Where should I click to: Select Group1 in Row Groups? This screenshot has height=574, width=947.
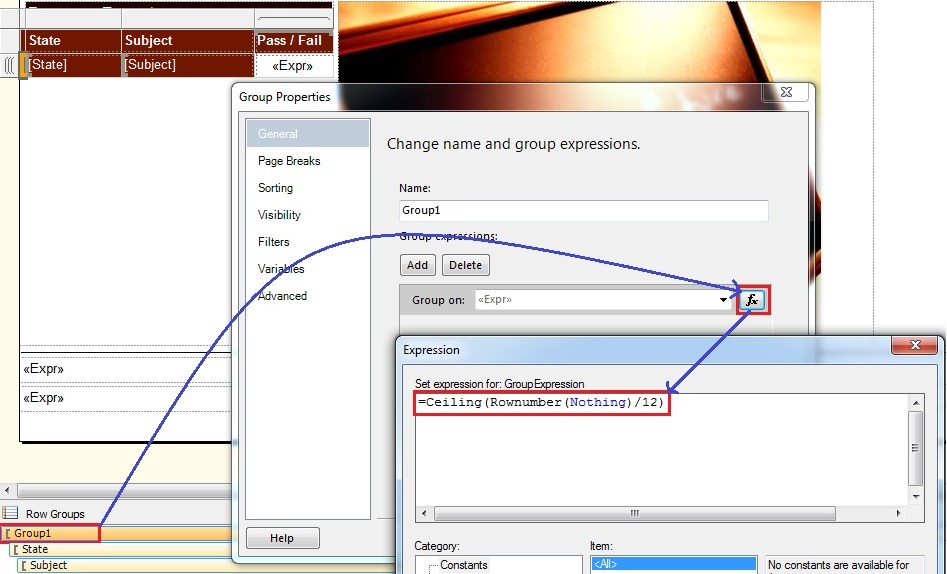[x=116, y=534]
